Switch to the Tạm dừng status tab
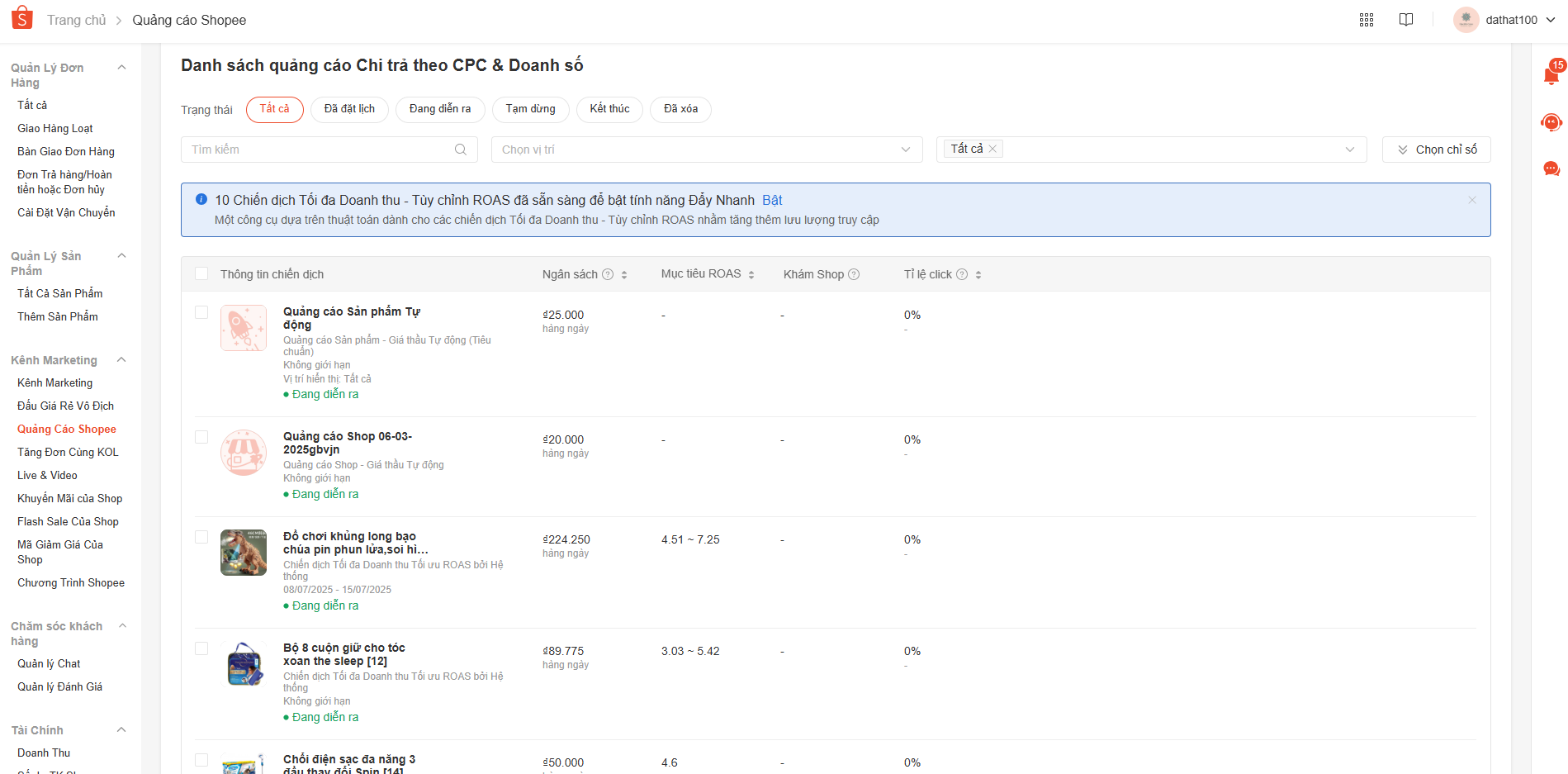Screen dimensions: 1568x774 click(x=530, y=109)
